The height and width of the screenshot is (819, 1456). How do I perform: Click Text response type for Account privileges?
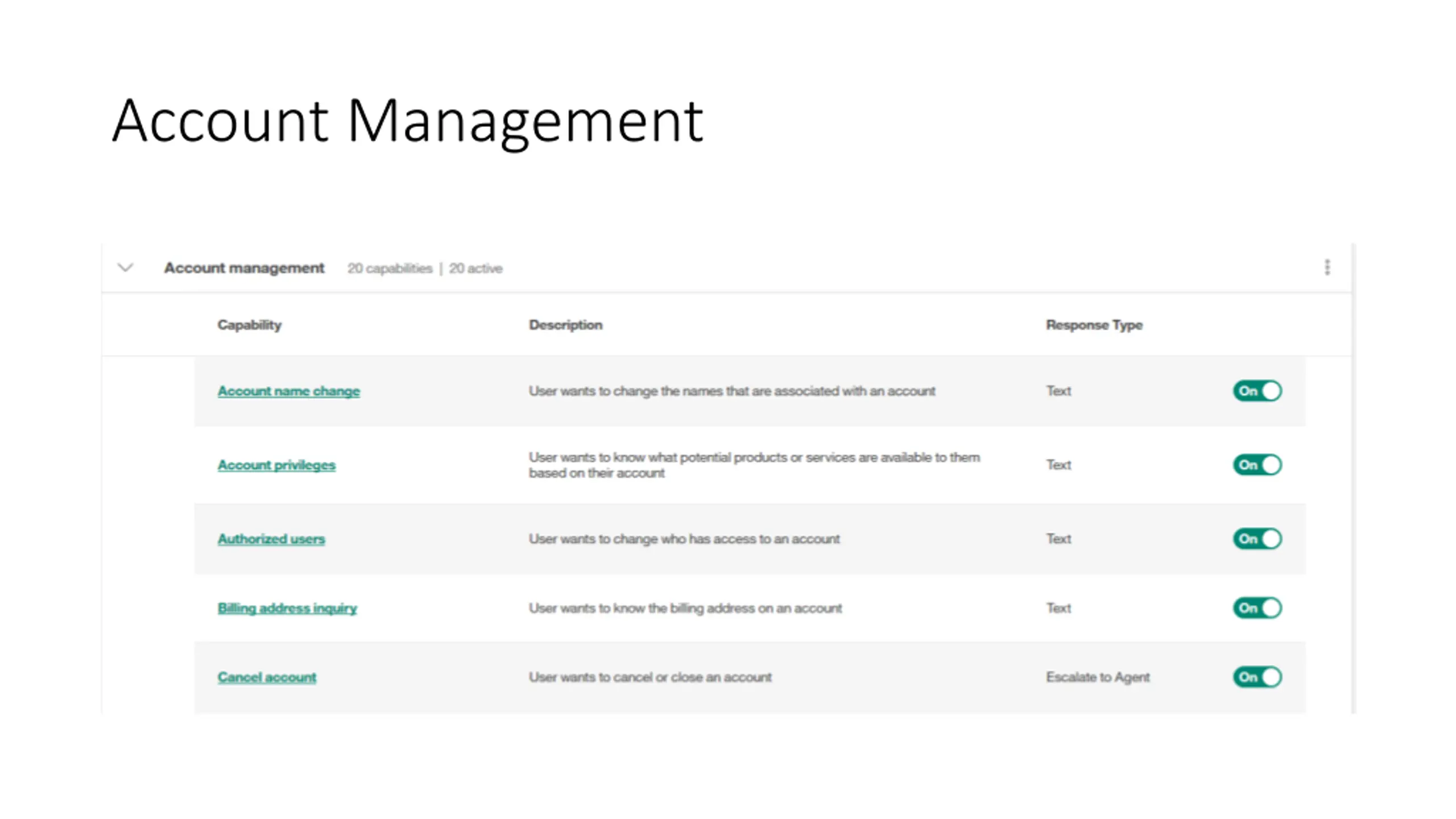1058,465
